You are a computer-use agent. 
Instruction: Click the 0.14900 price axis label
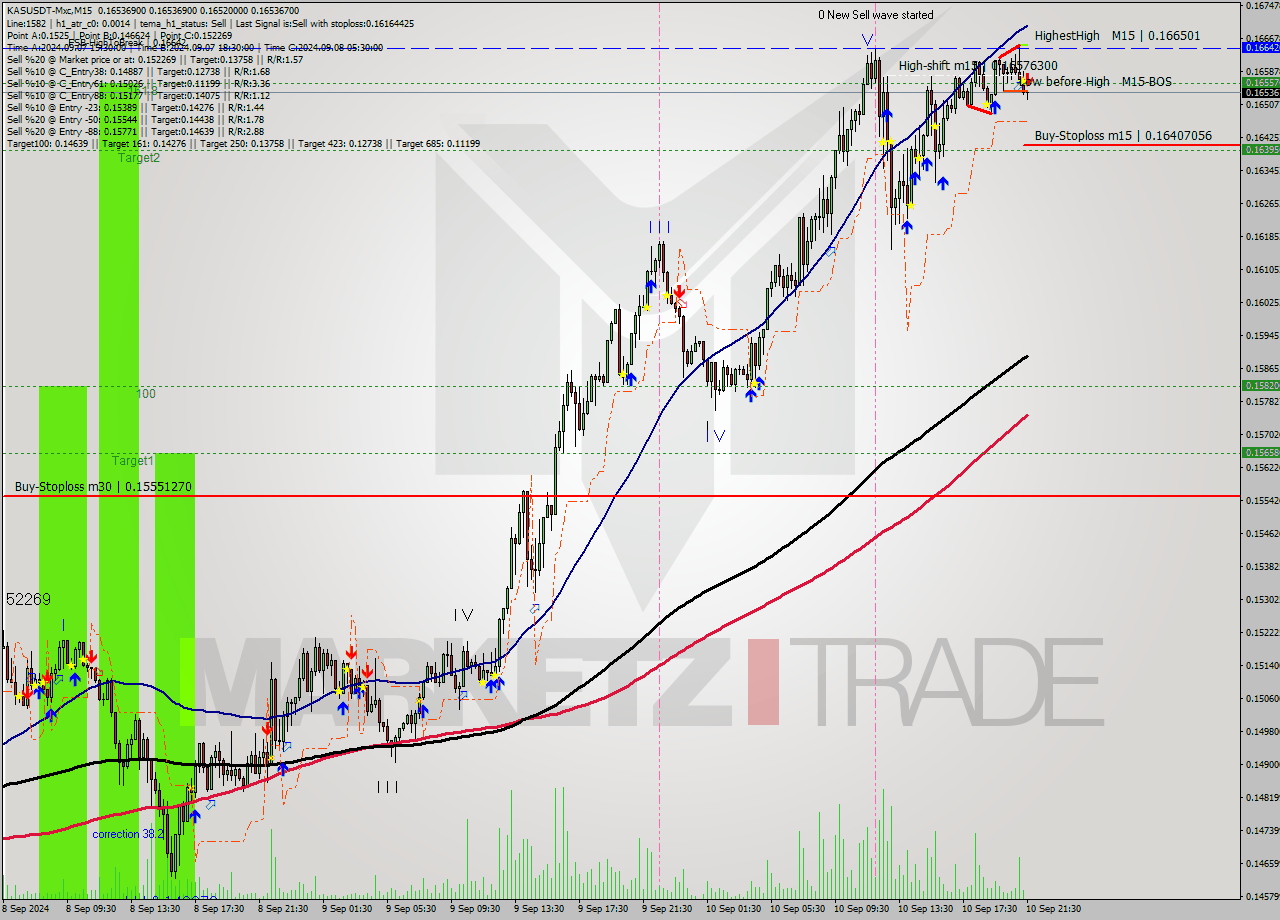click(x=1260, y=764)
